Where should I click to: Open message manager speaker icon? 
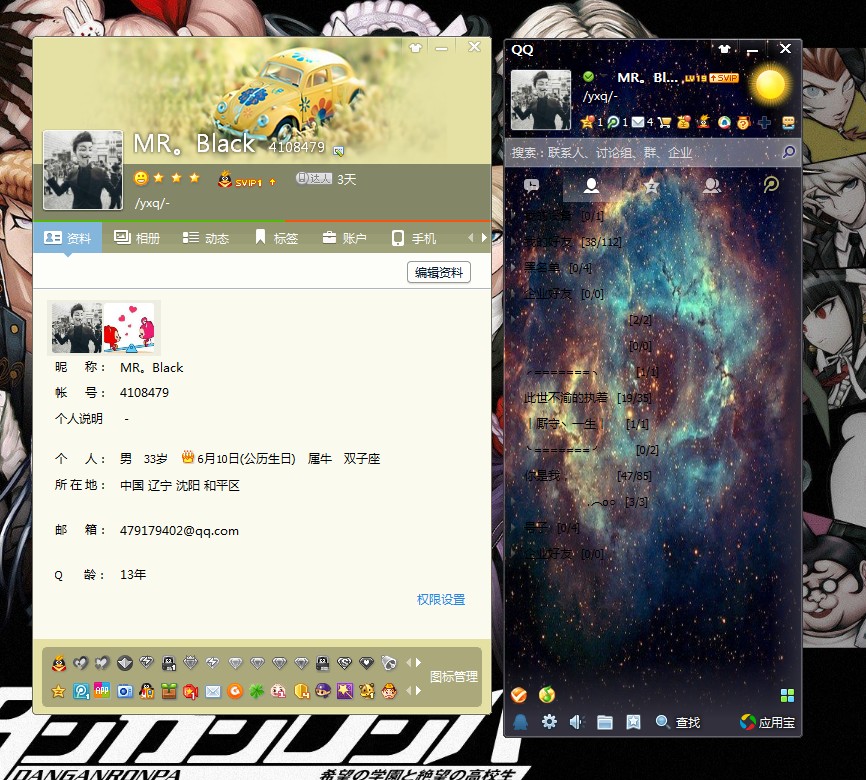point(577,721)
